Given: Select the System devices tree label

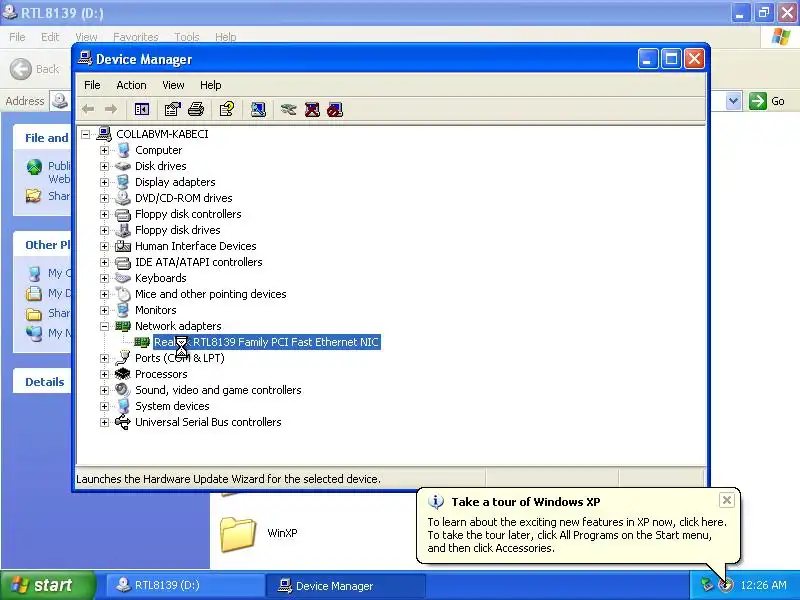Looking at the screenshot, I should (172, 406).
